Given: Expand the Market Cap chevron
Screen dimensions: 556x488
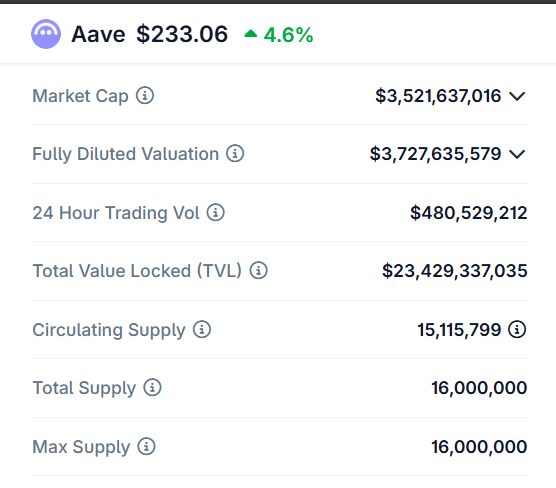Looking at the screenshot, I should [517, 96].
